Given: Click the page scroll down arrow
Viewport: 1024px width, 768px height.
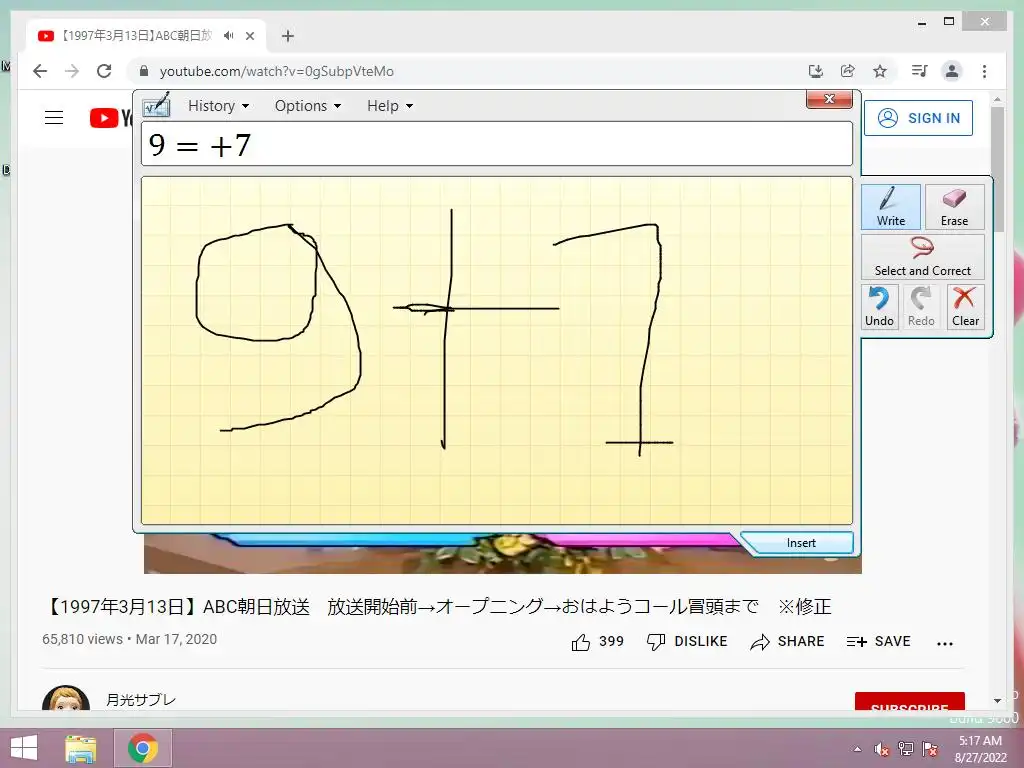Looking at the screenshot, I should tap(997, 701).
